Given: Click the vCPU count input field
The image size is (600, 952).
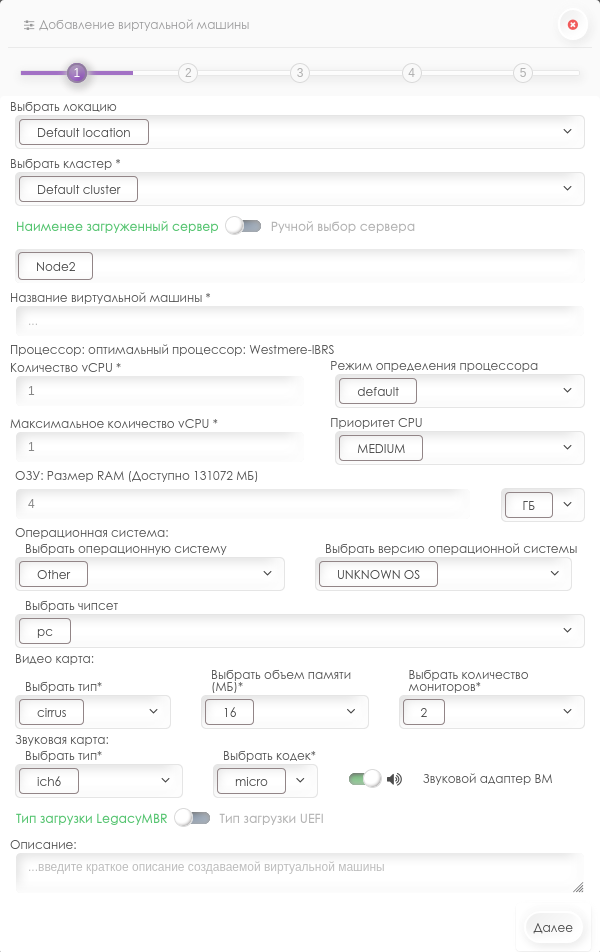Looking at the screenshot, I should coord(160,392).
